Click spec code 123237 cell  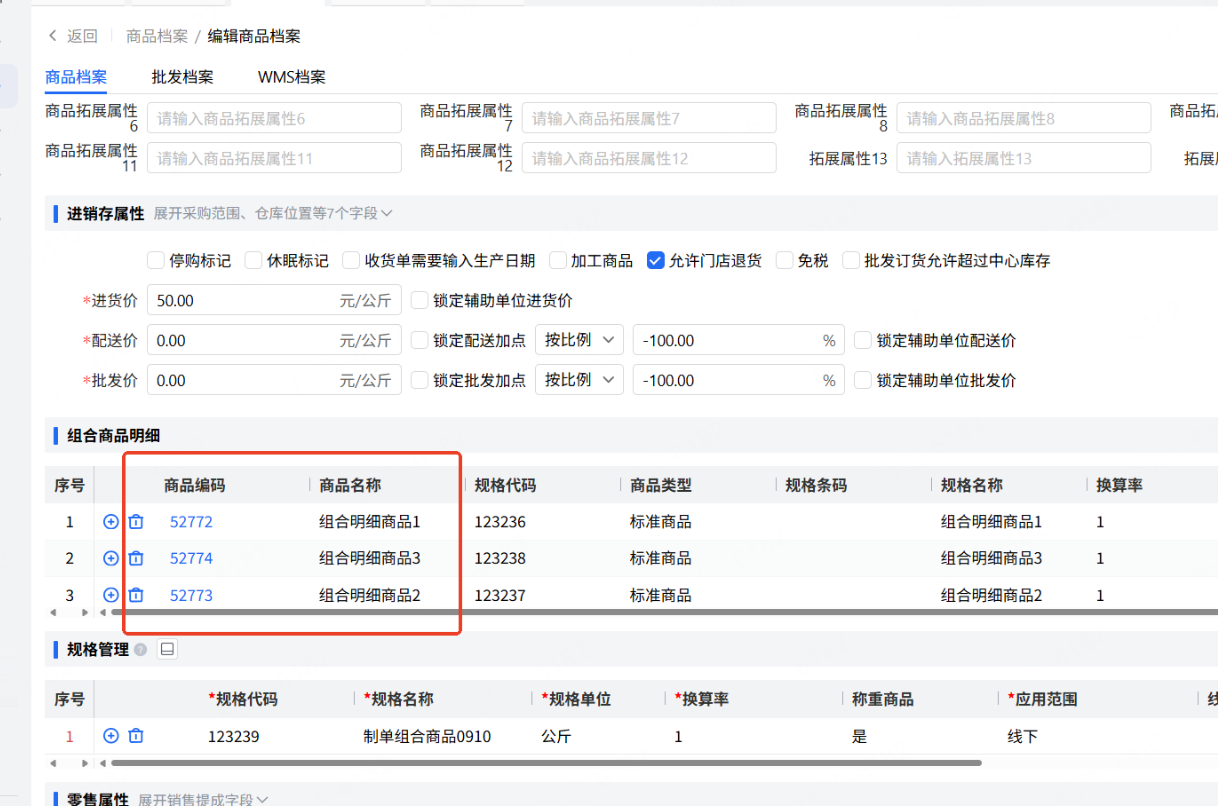pyautogui.click(x=500, y=595)
